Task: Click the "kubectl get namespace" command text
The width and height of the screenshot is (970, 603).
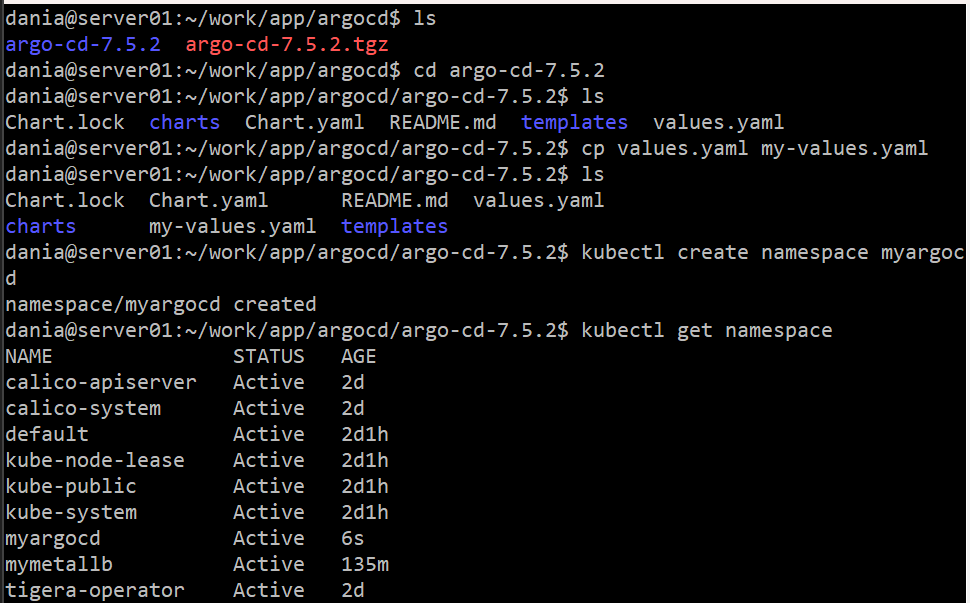Action: tap(706, 330)
